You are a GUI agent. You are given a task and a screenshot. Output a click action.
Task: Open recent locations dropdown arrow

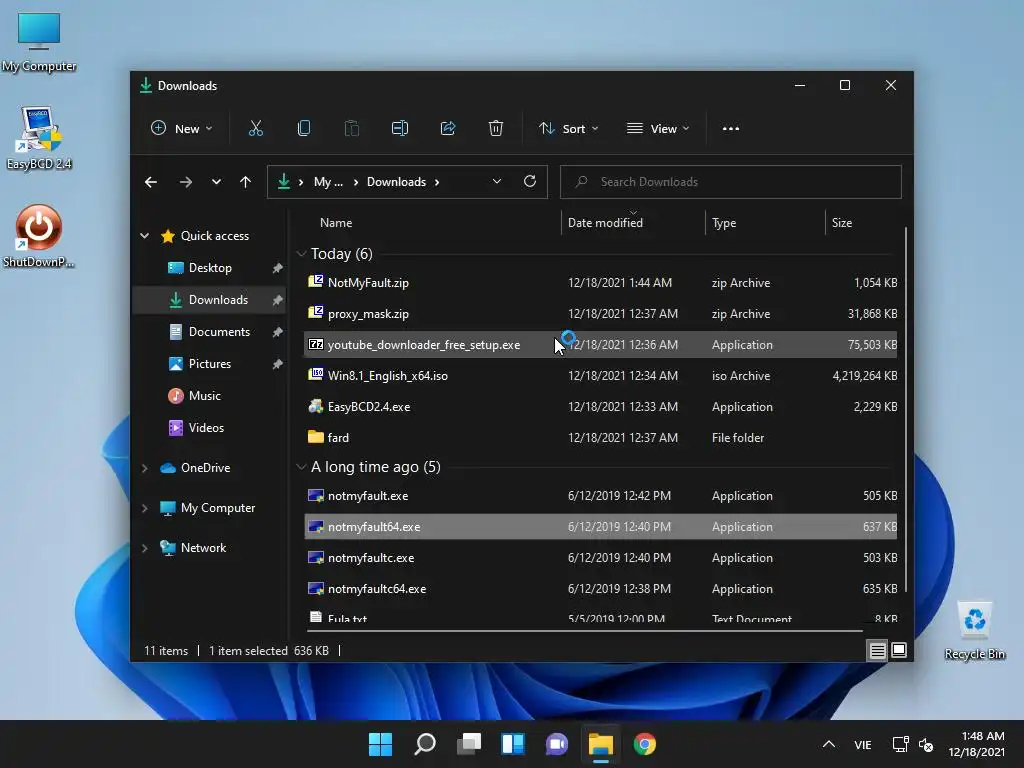pos(216,182)
